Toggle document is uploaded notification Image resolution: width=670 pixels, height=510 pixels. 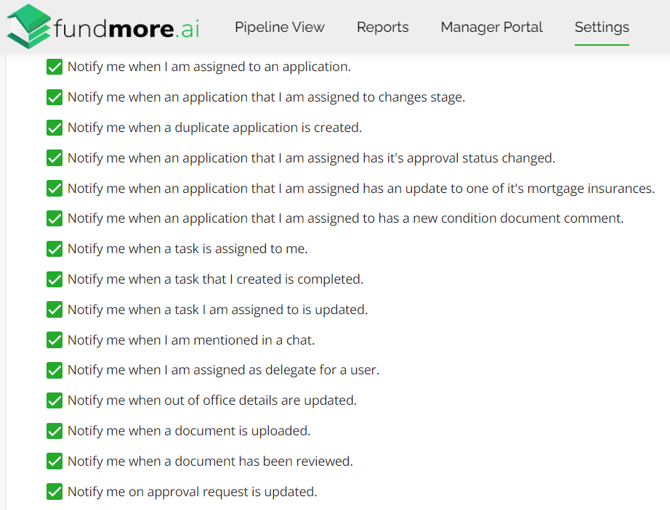55,431
